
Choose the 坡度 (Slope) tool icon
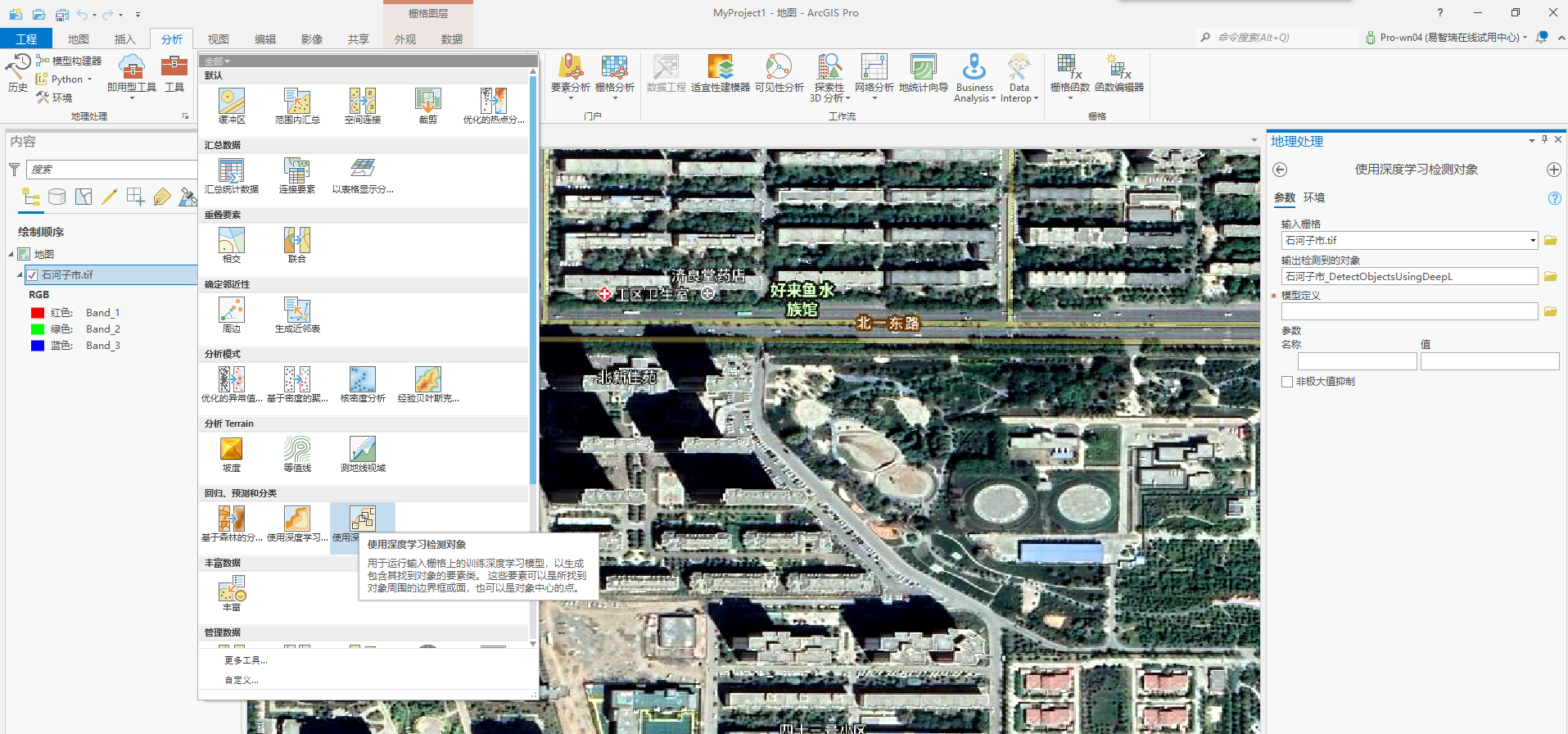pos(232,450)
